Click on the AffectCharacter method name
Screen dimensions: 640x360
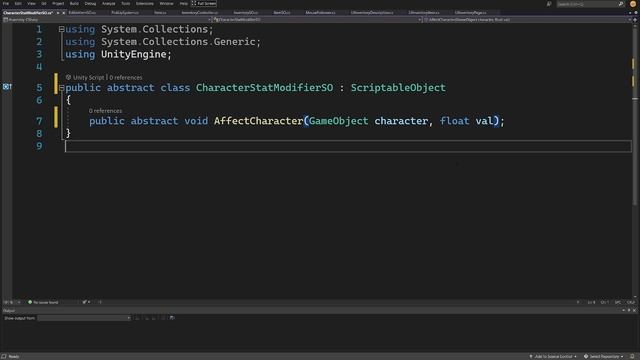coord(258,121)
